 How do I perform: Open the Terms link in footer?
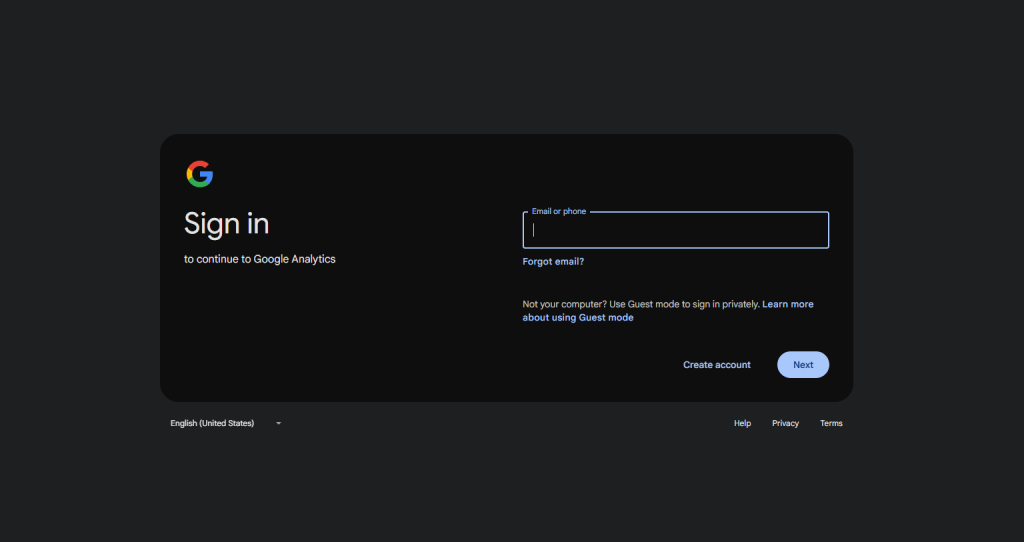(831, 424)
